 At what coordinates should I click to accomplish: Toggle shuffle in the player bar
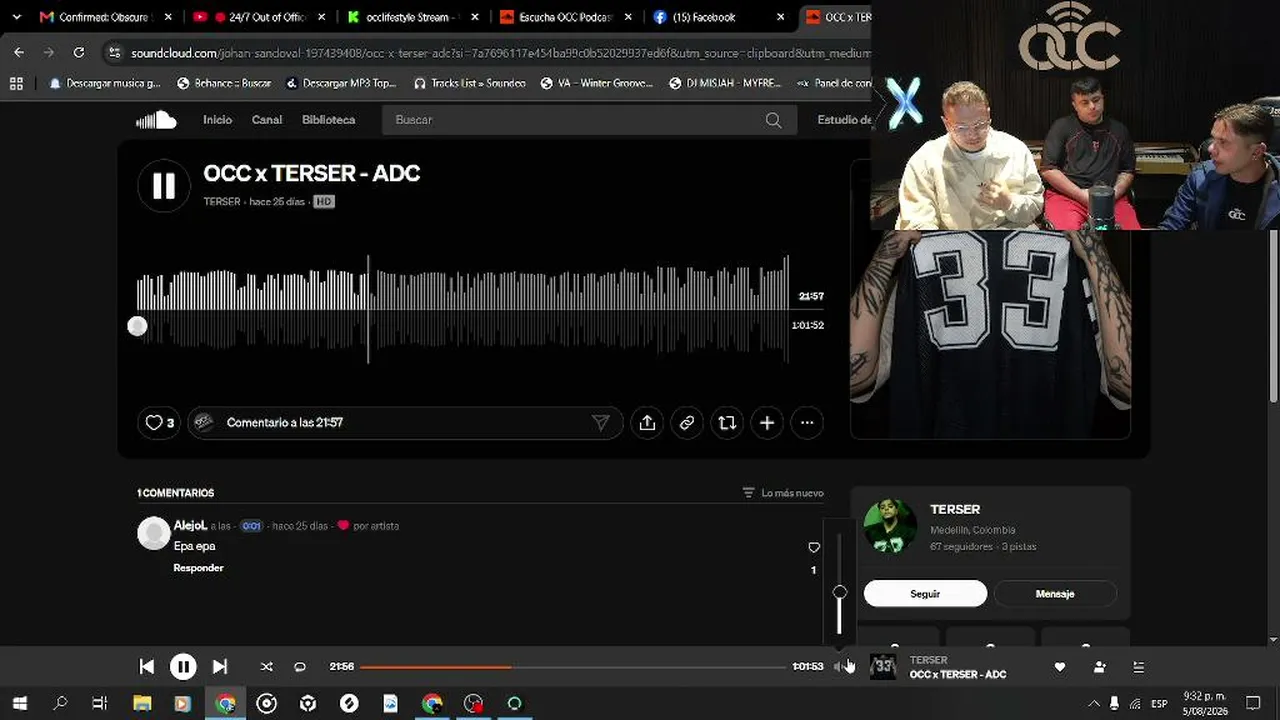[x=266, y=667]
